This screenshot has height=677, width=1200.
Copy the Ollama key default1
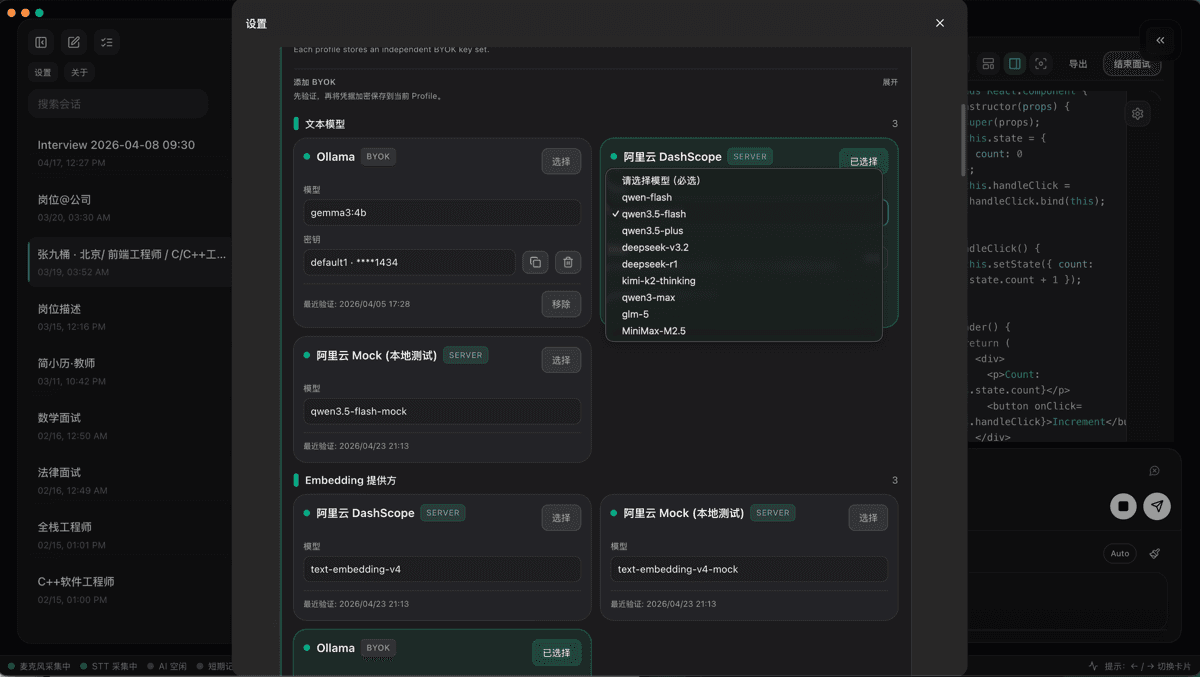click(x=535, y=262)
